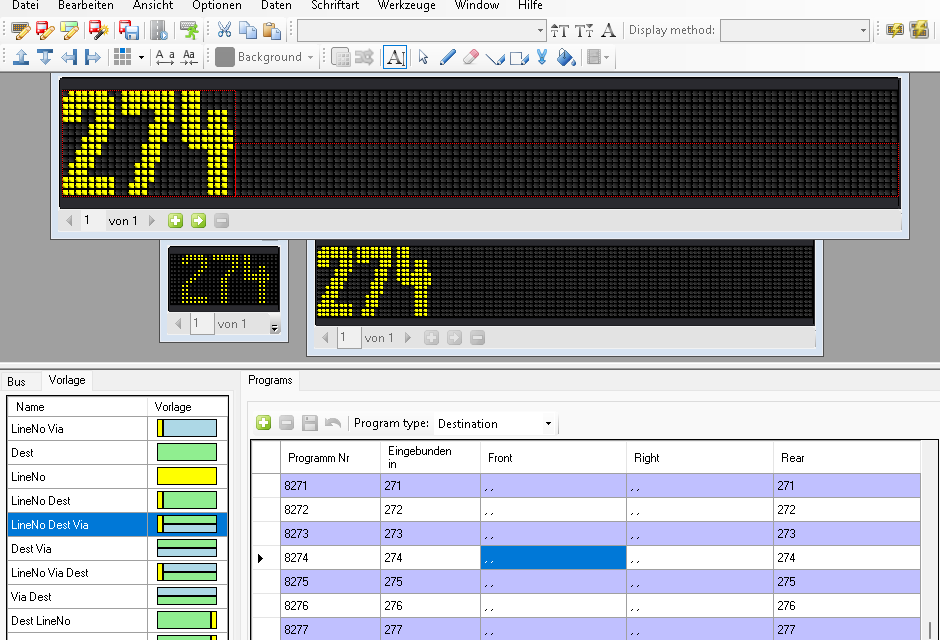Click the yellow LineNo template swatch

tap(186, 476)
